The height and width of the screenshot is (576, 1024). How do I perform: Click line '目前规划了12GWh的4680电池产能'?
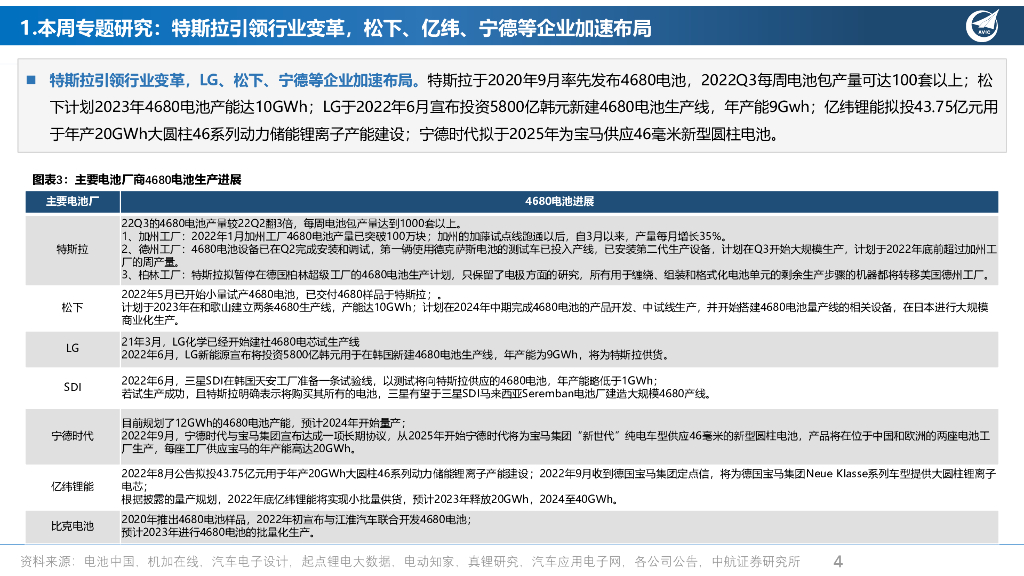(264, 423)
